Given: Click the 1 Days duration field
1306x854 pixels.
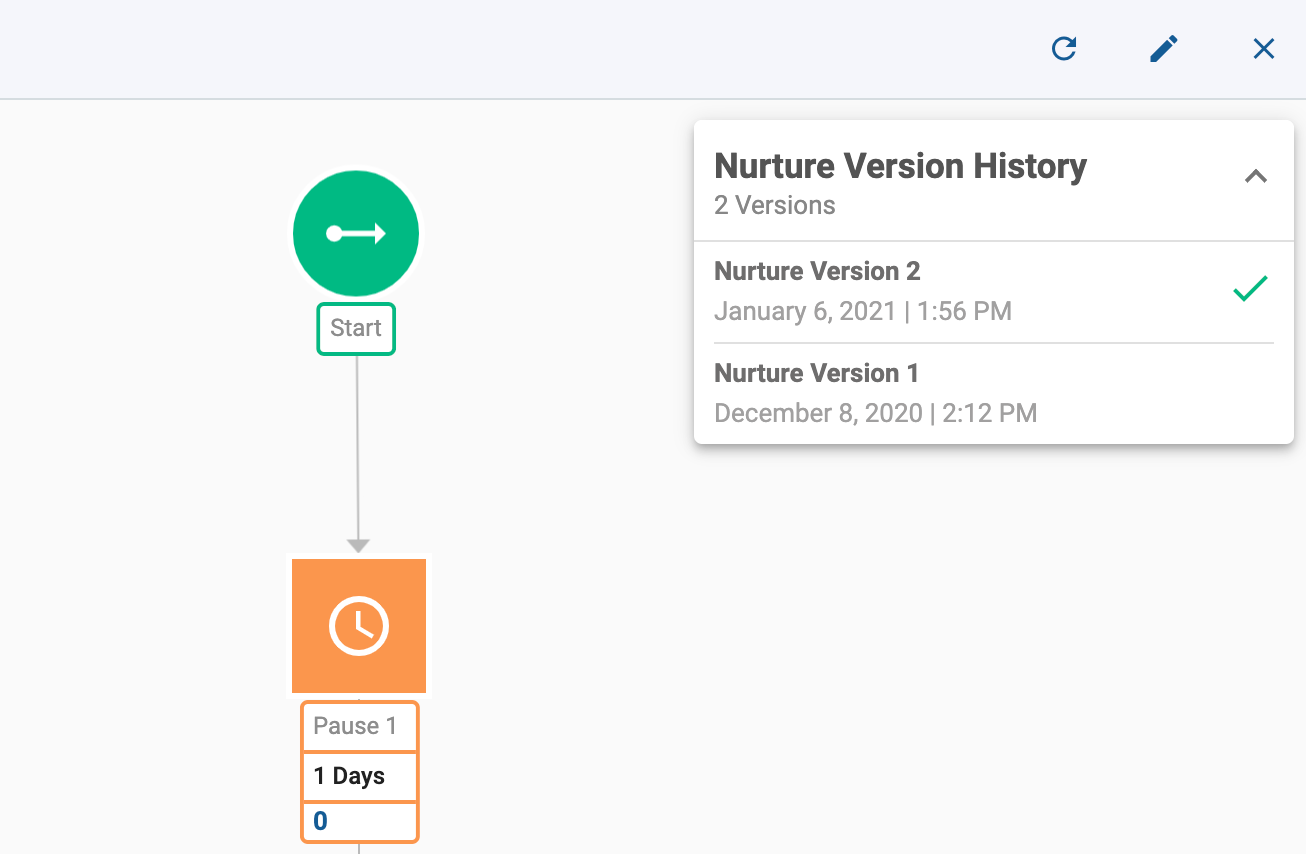Looking at the screenshot, I should pos(350,776).
